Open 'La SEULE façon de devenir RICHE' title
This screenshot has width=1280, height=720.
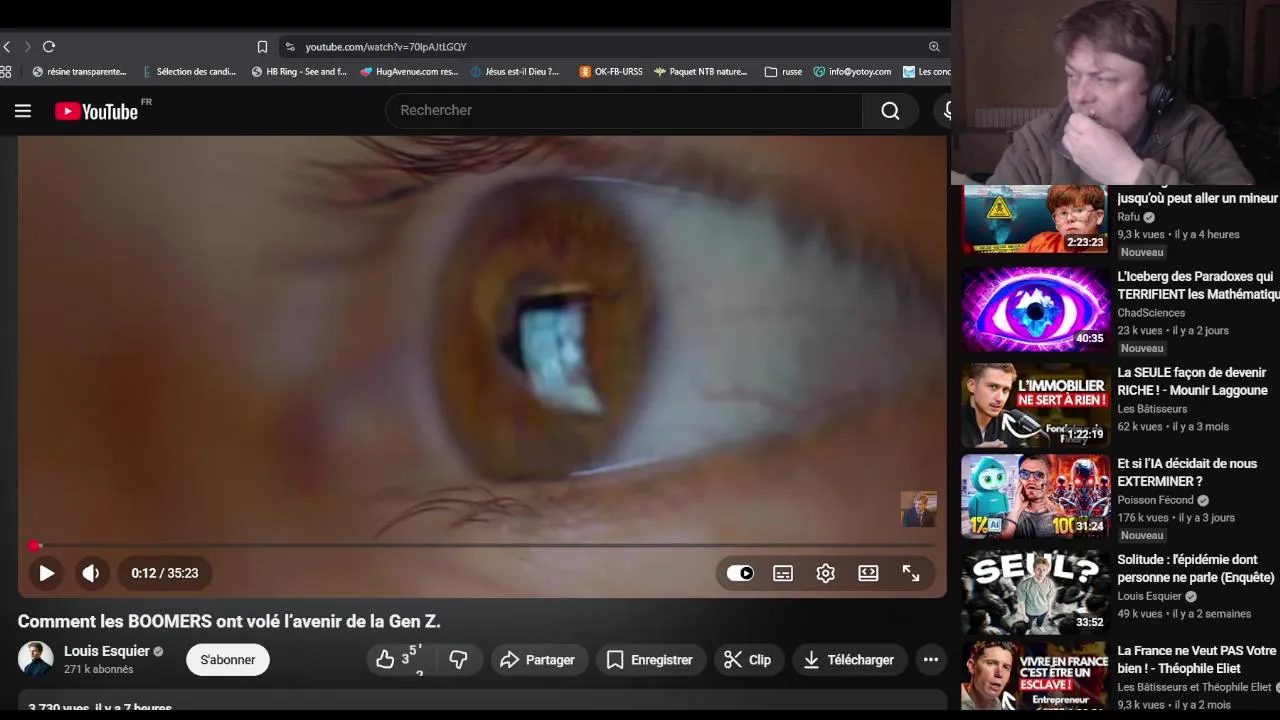[x=1192, y=382]
